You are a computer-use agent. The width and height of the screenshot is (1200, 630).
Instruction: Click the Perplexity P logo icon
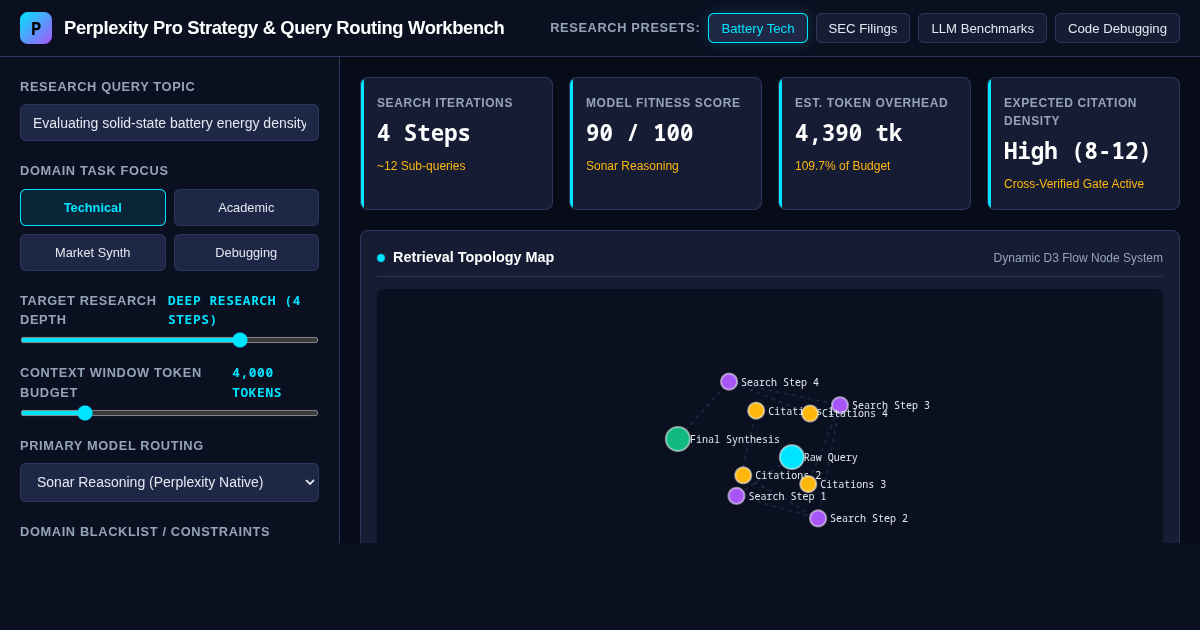click(x=36, y=28)
